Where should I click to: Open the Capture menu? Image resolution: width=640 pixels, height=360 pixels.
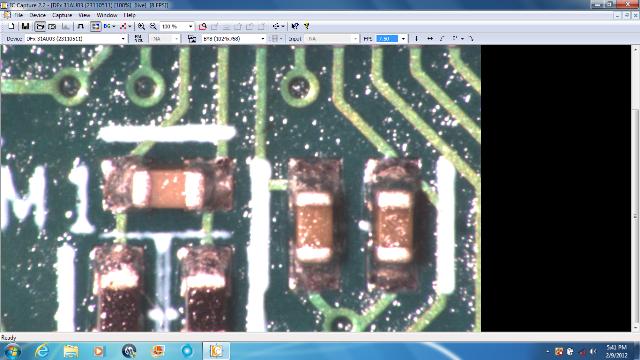click(62, 15)
